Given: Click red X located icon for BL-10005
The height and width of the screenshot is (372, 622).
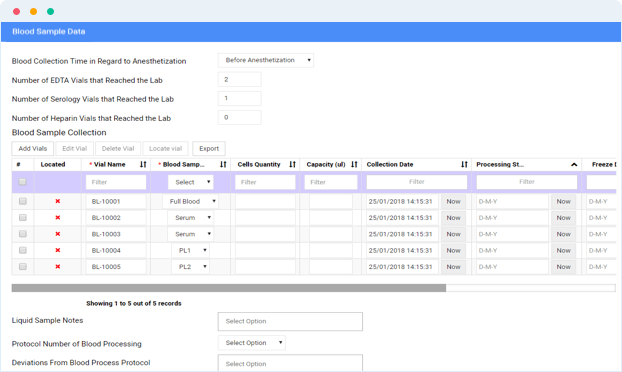Looking at the screenshot, I should 58,267.
